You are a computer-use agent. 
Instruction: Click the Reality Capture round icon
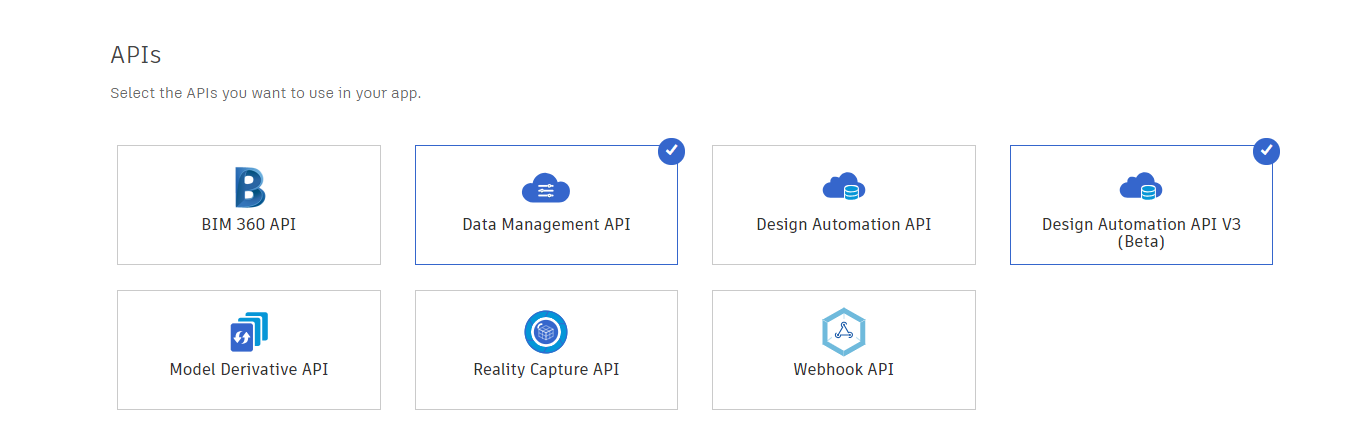pos(546,332)
